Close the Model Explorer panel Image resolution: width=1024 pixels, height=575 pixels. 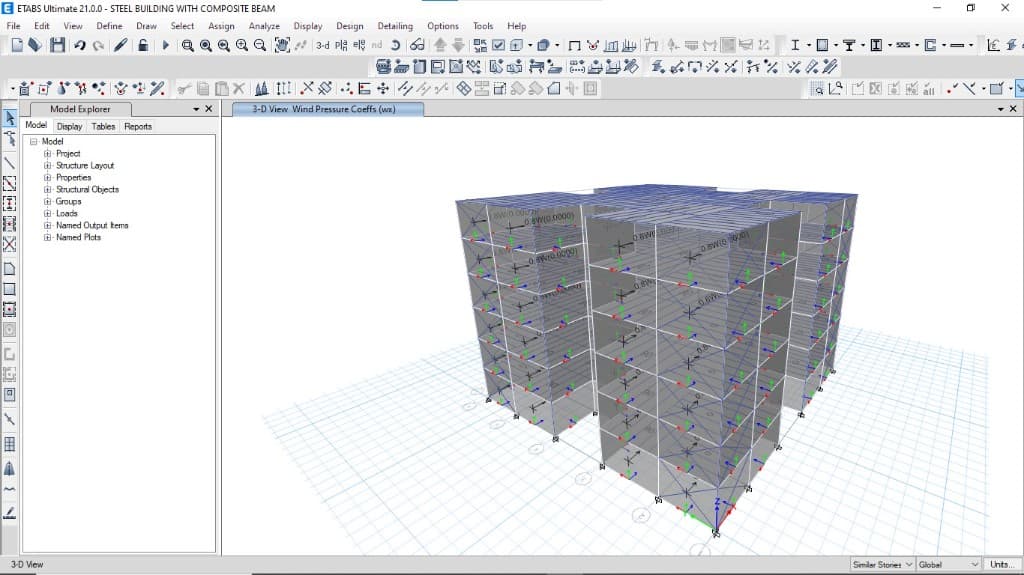(209, 109)
